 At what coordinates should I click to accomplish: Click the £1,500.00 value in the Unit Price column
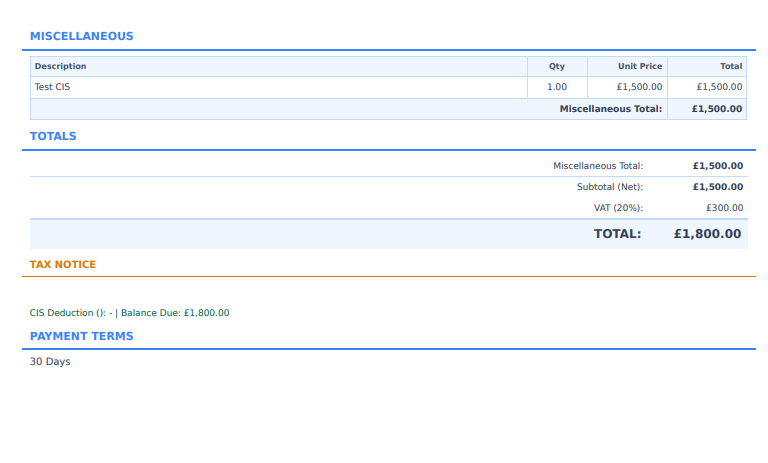tap(639, 87)
